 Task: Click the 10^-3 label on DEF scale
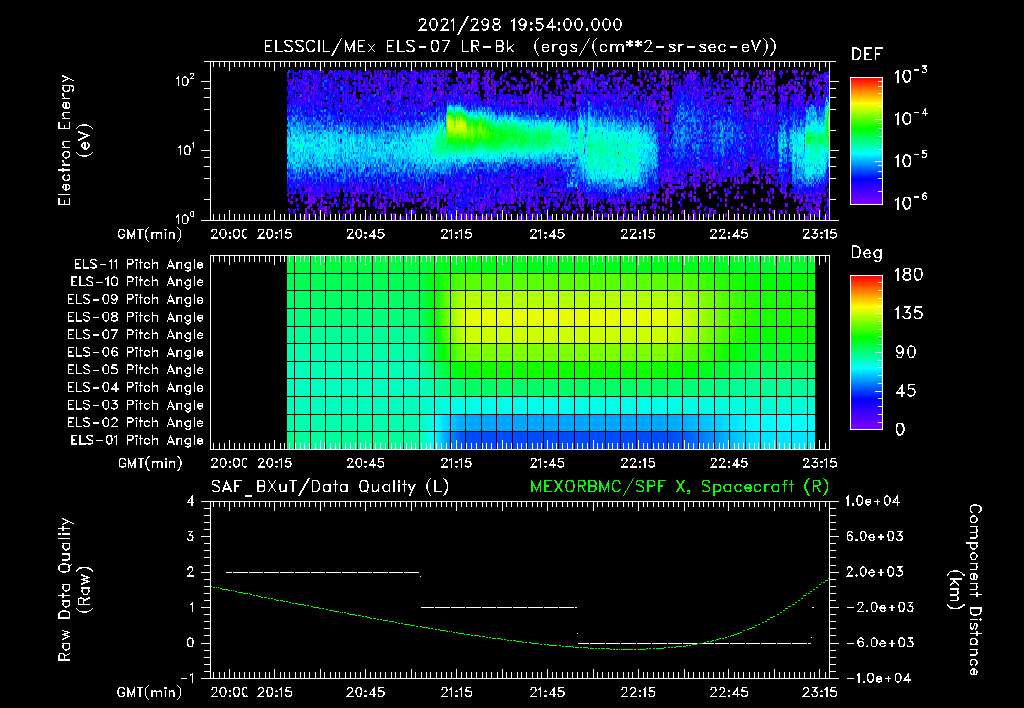coord(910,75)
